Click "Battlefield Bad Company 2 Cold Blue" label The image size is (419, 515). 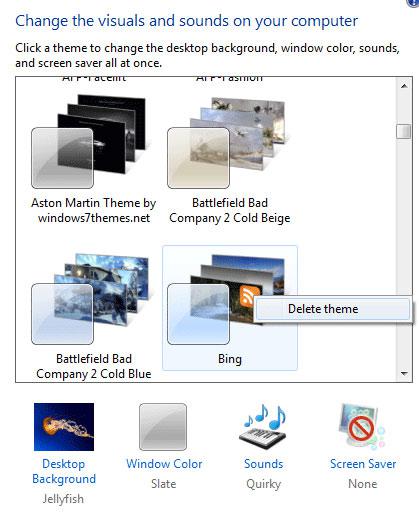[94, 366]
